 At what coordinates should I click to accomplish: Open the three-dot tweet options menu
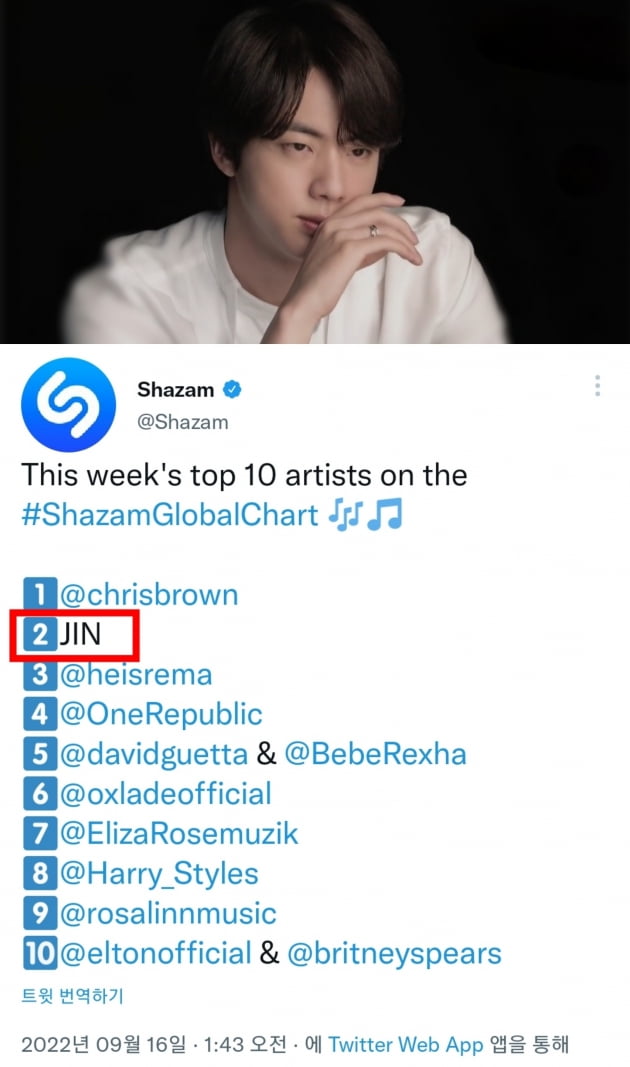597,385
